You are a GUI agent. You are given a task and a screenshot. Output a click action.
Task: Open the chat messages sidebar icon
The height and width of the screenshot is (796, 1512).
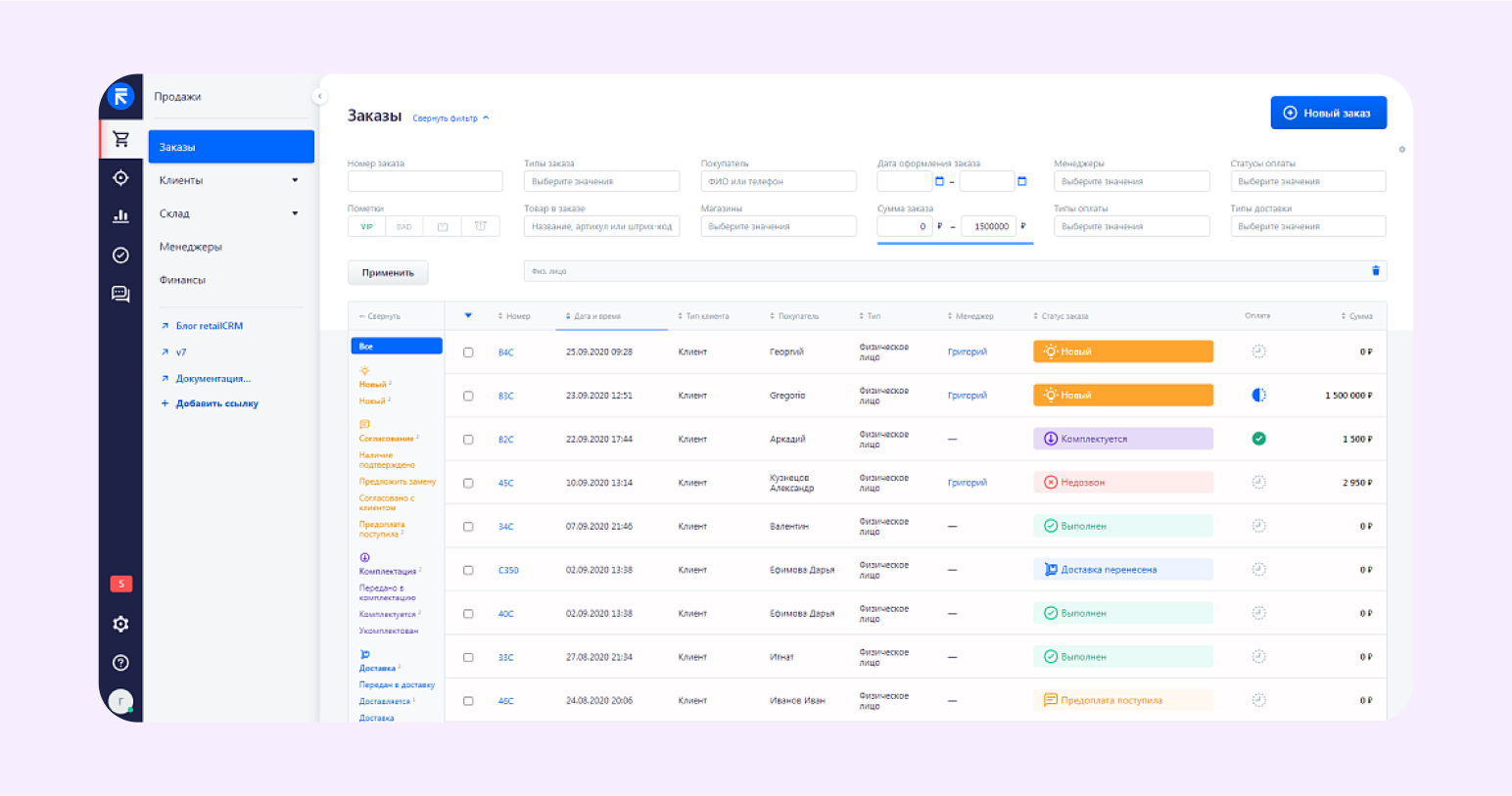tap(120, 294)
